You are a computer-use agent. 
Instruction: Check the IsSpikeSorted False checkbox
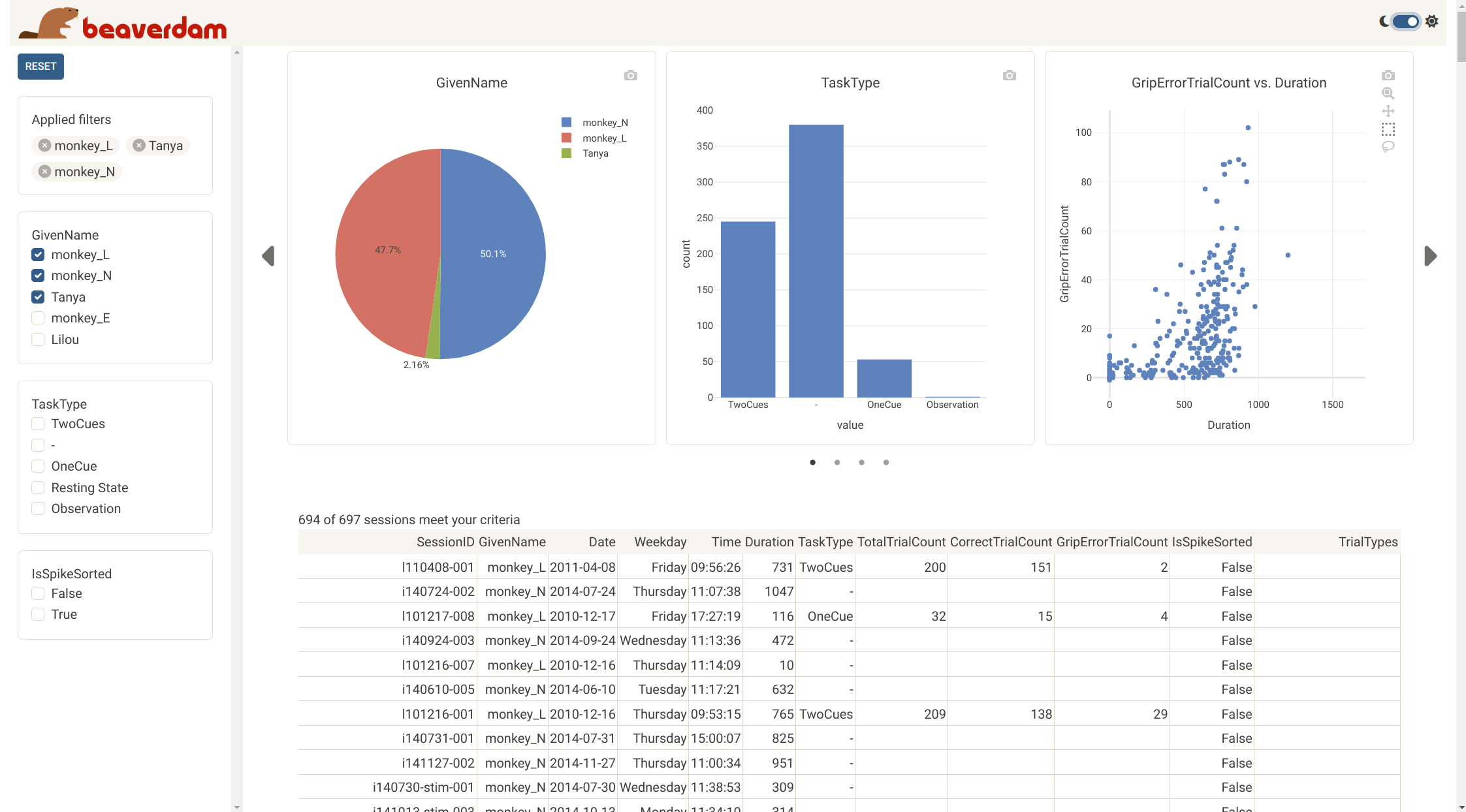click(x=38, y=593)
